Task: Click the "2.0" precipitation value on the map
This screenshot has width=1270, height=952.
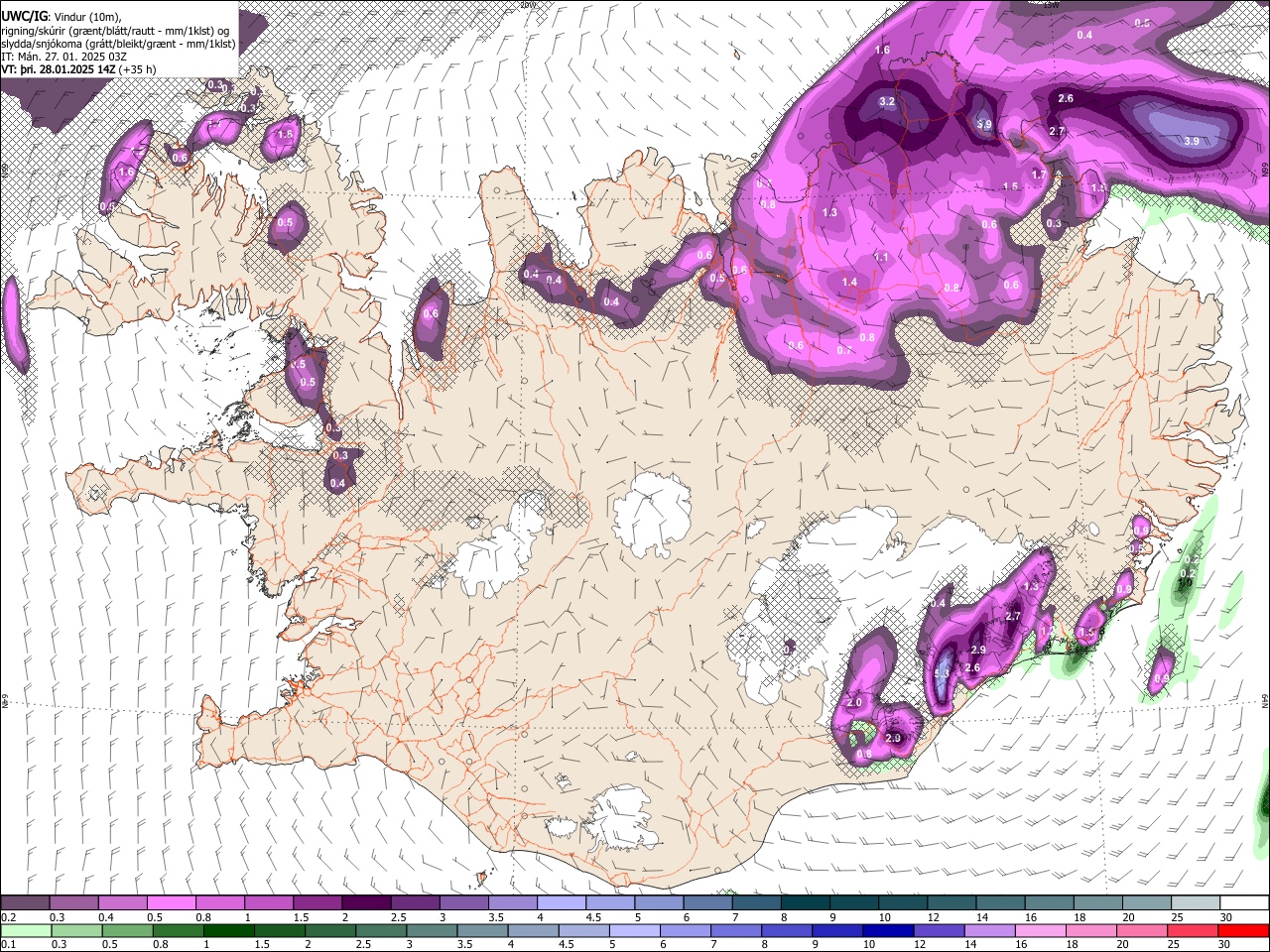Action: (854, 702)
